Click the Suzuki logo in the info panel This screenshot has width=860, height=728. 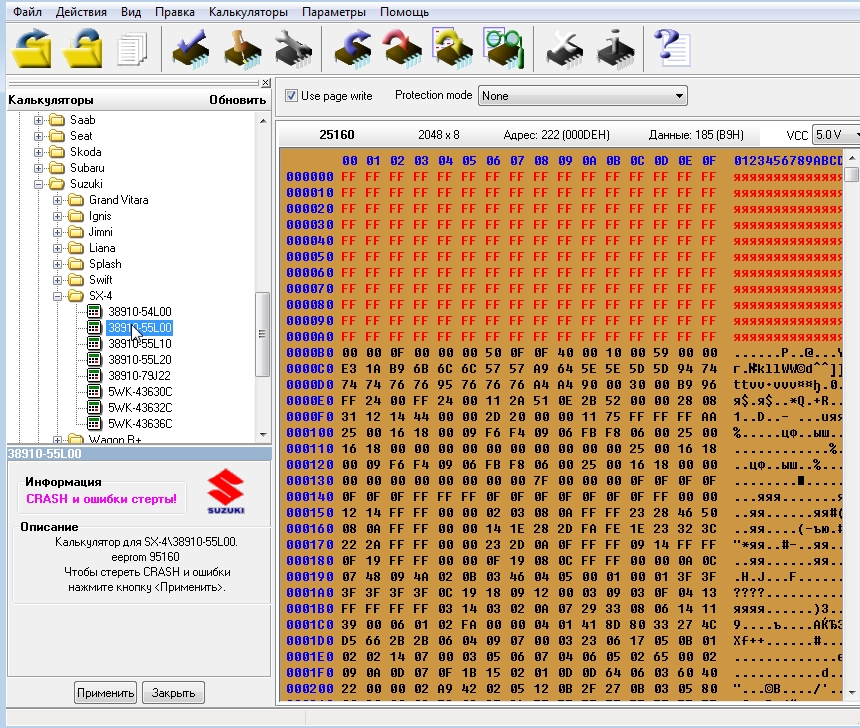pos(226,491)
